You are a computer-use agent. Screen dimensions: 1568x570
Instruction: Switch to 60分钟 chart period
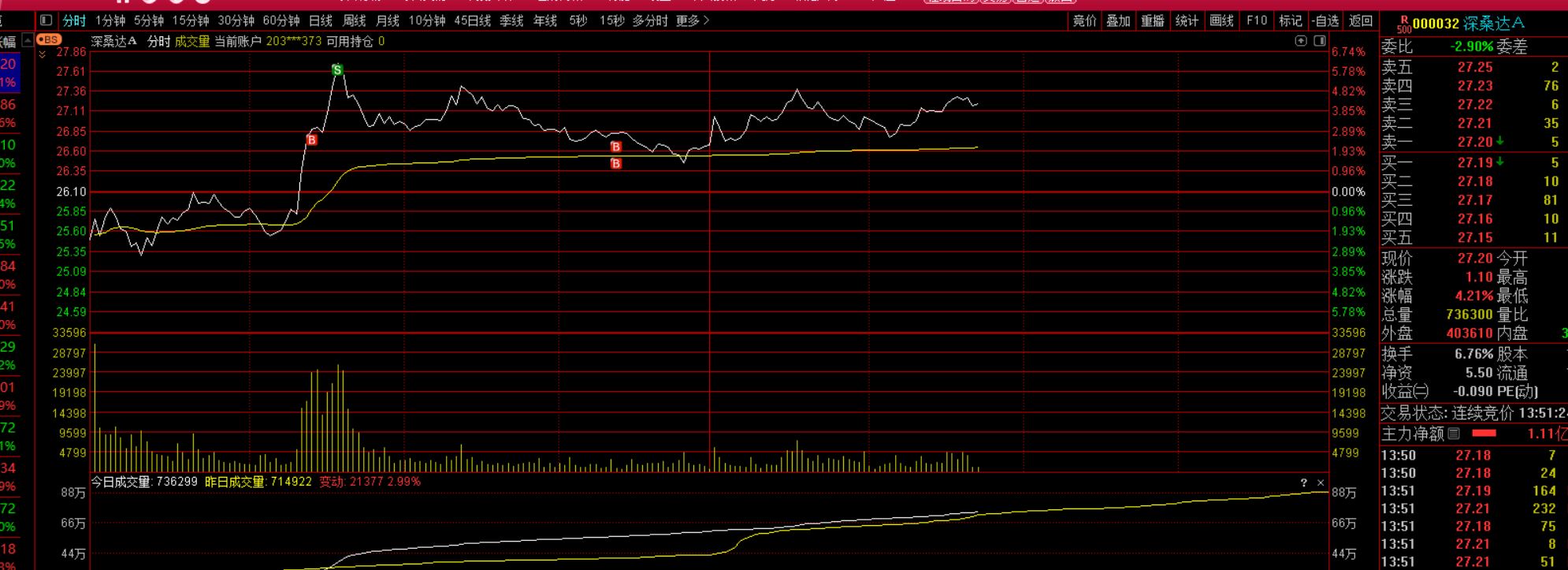[x=281, y=20]
